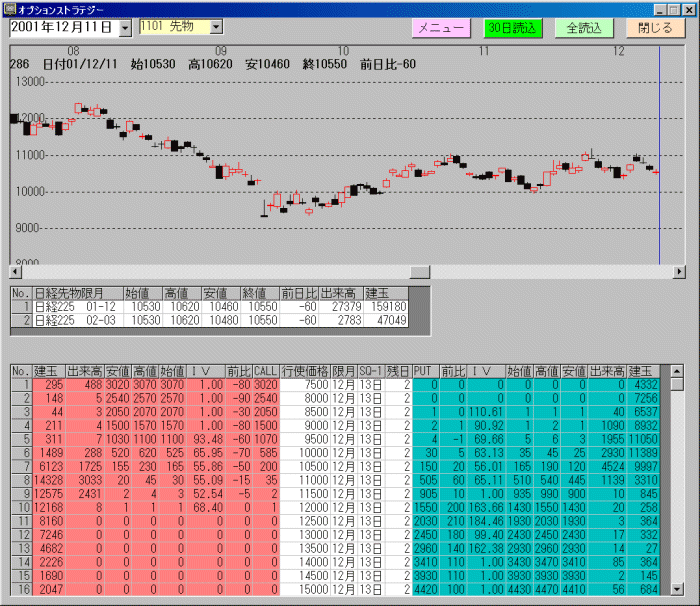Open the メニュー button
Image resolution: width=700 pixels, height=606 pixels.
click(440, 28)
